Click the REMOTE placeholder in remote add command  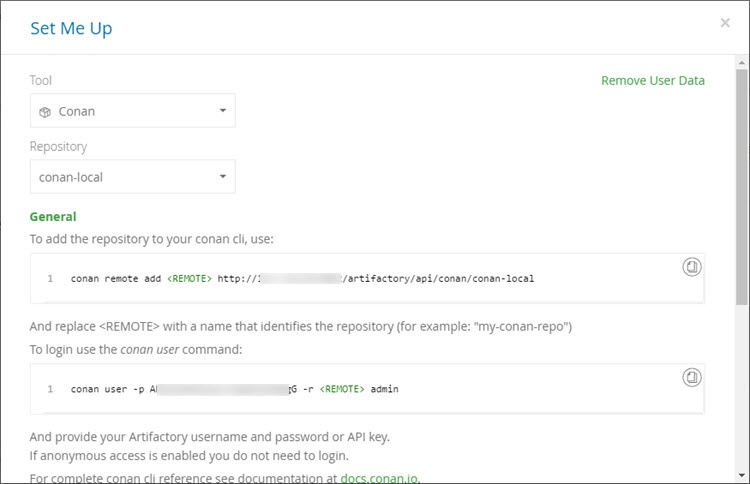(189, 278)
